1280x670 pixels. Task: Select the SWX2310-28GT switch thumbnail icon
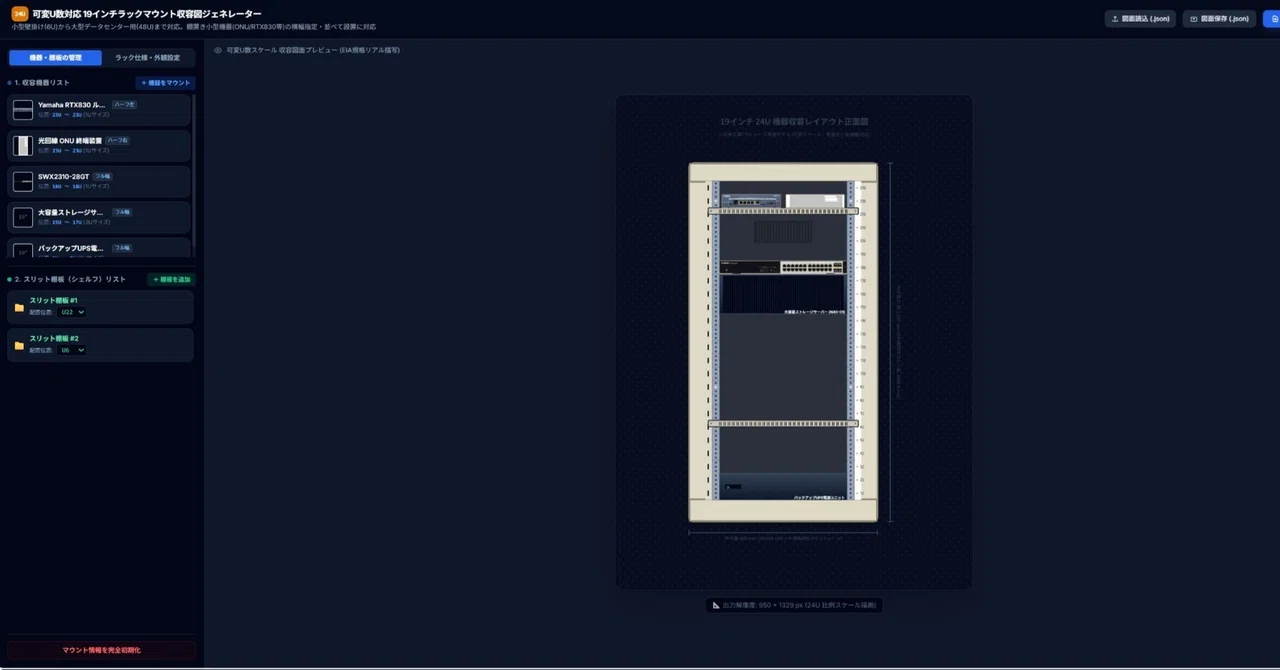point(23,182)
